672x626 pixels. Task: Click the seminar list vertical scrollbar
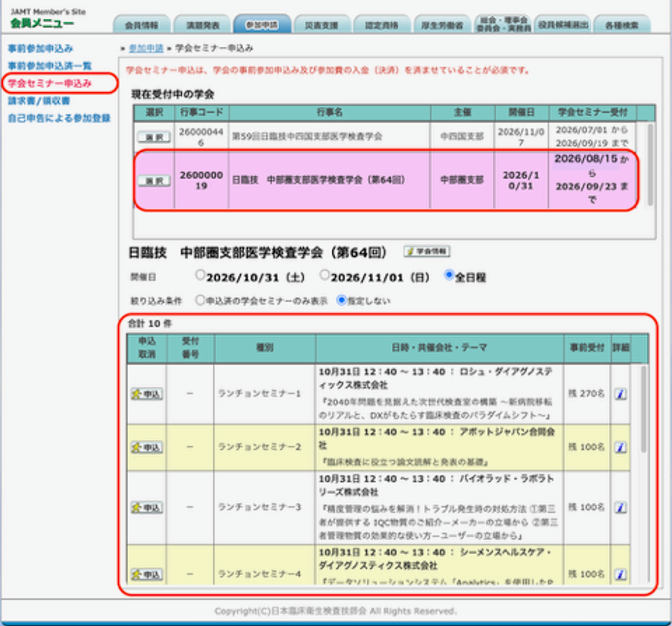643,409
